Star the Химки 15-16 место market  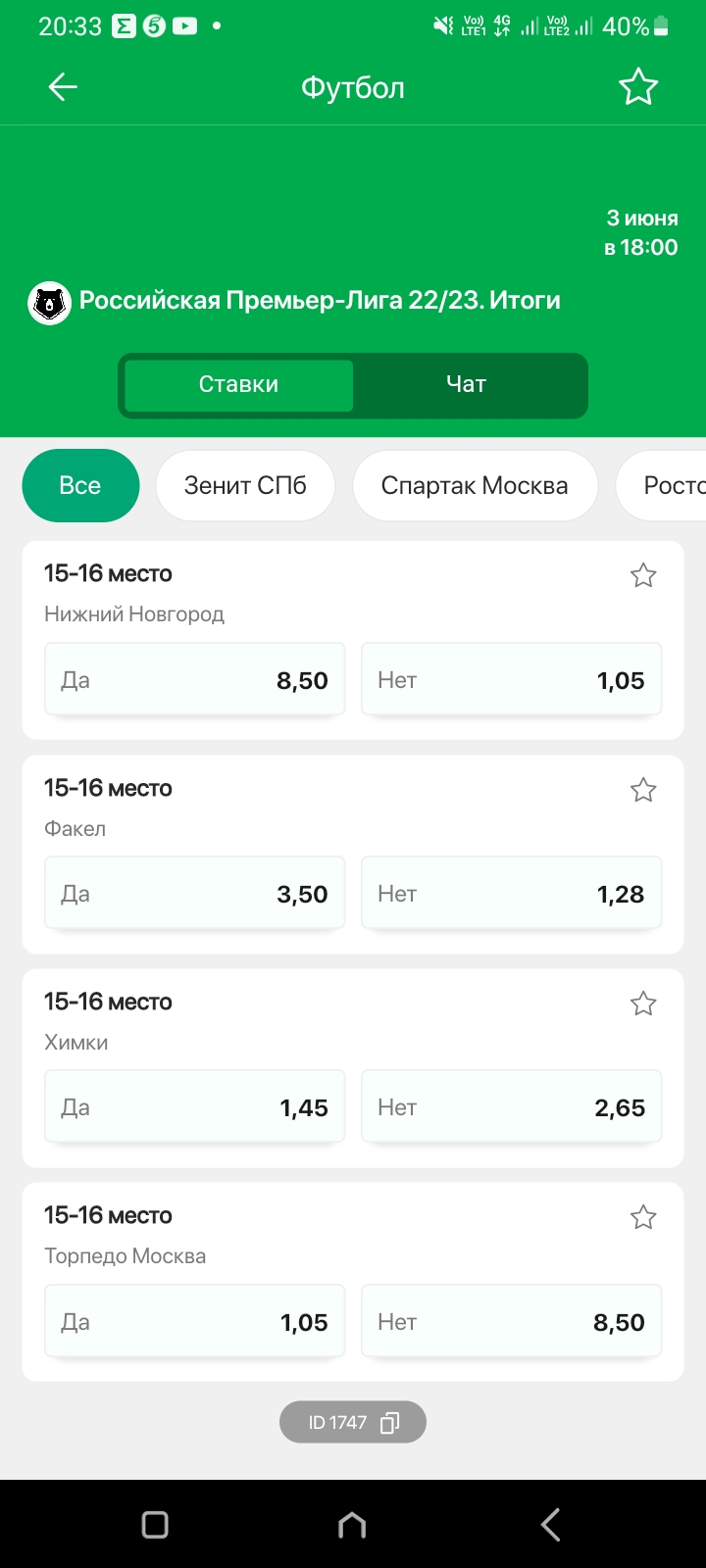point(643,1004)
